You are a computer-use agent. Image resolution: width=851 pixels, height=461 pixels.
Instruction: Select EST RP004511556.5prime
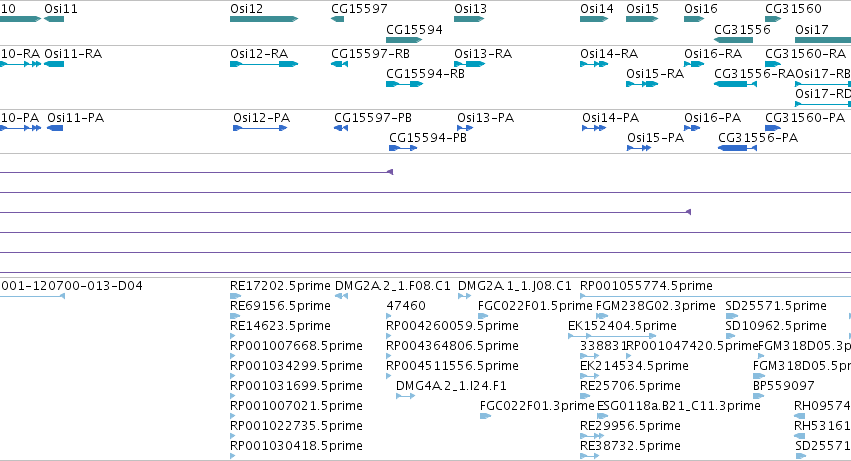[388, 376]
